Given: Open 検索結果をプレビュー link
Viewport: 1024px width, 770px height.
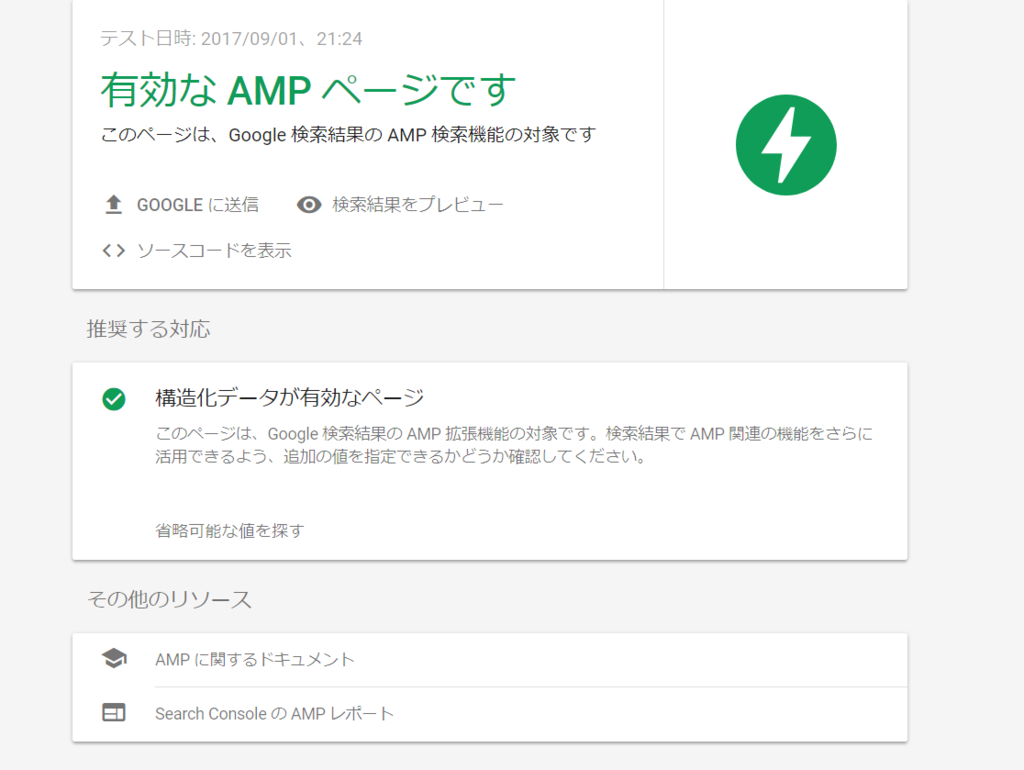Looking at the screenshot, I should (x=418, y=205).
